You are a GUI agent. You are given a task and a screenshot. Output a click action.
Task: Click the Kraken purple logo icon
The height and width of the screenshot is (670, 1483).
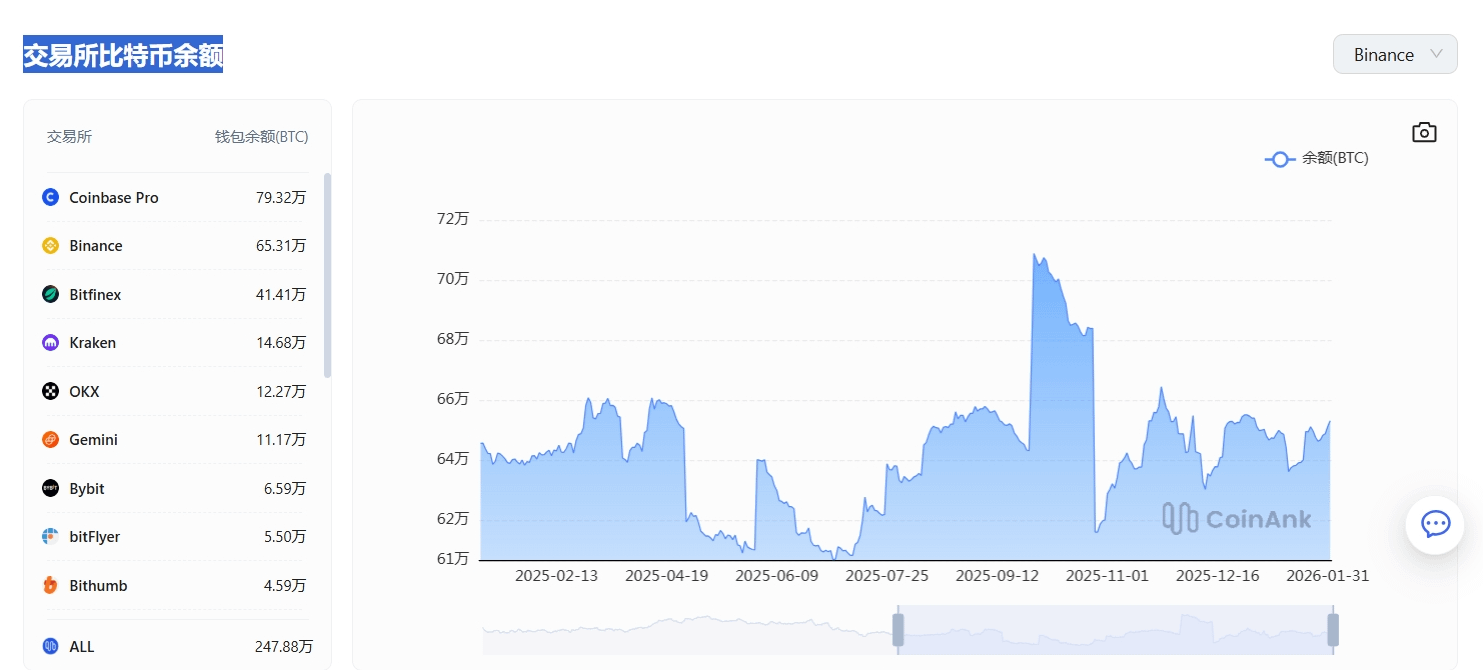51,342
